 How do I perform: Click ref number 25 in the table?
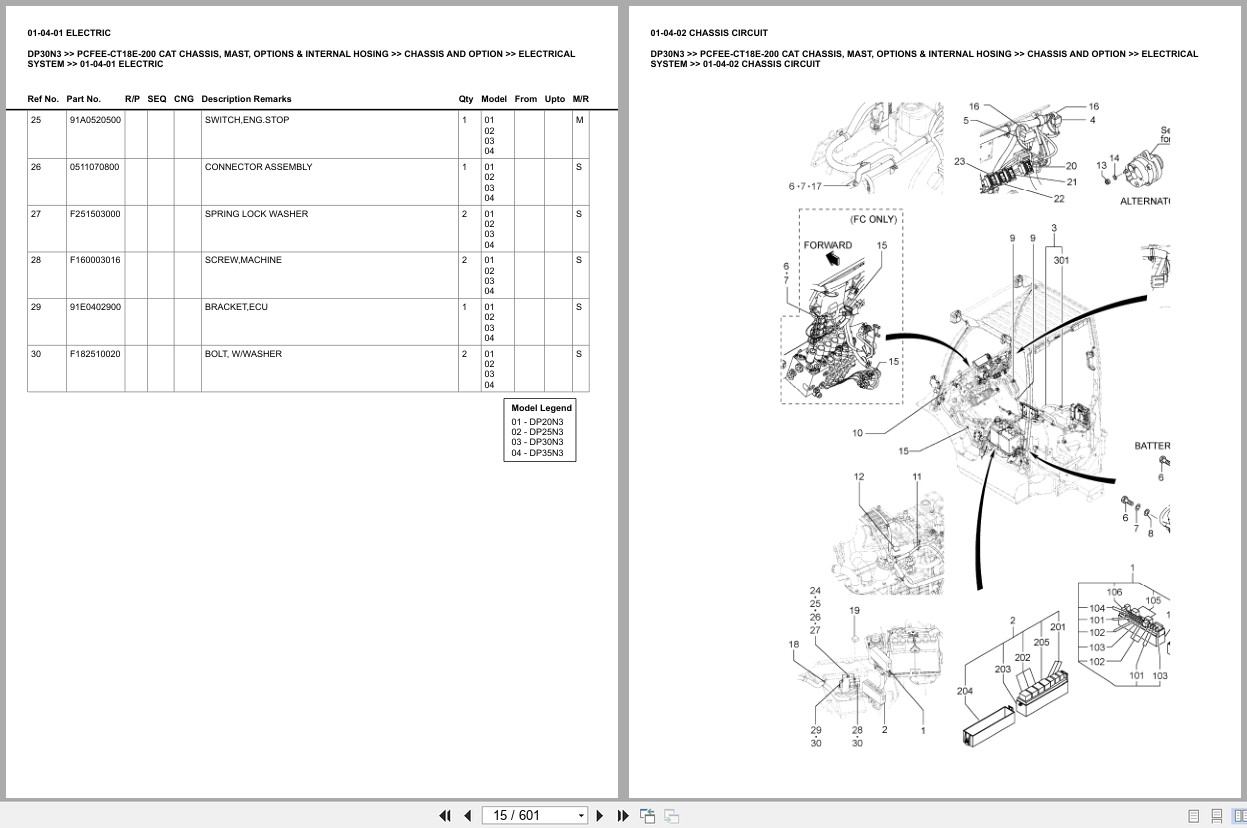click(36, 120)
